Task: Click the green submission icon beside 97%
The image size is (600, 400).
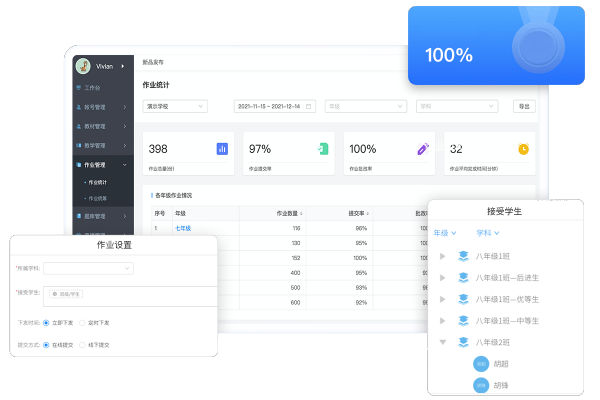Action: 322,149
